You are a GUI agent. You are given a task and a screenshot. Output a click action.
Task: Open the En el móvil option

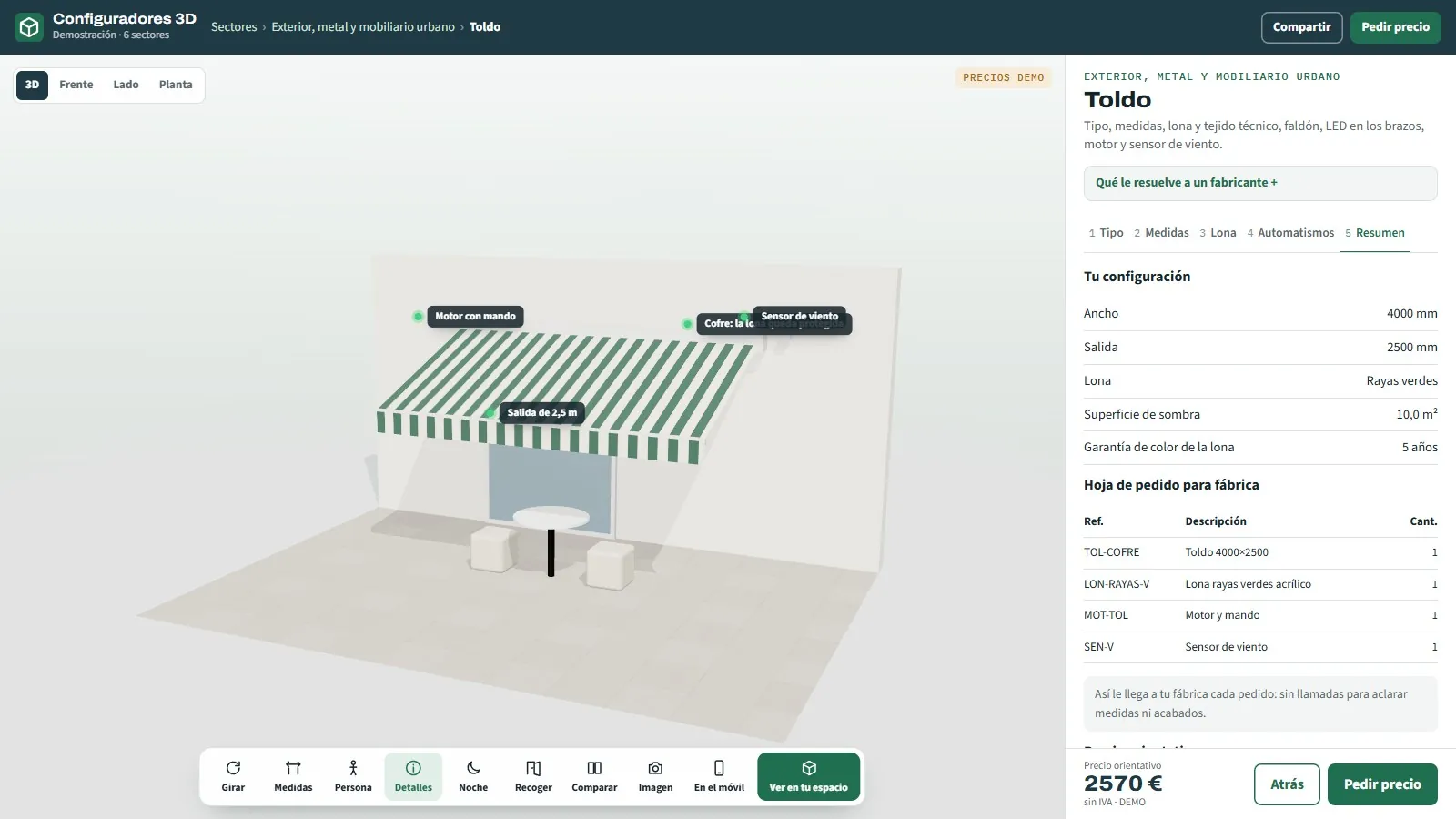[x=719, y=776]
